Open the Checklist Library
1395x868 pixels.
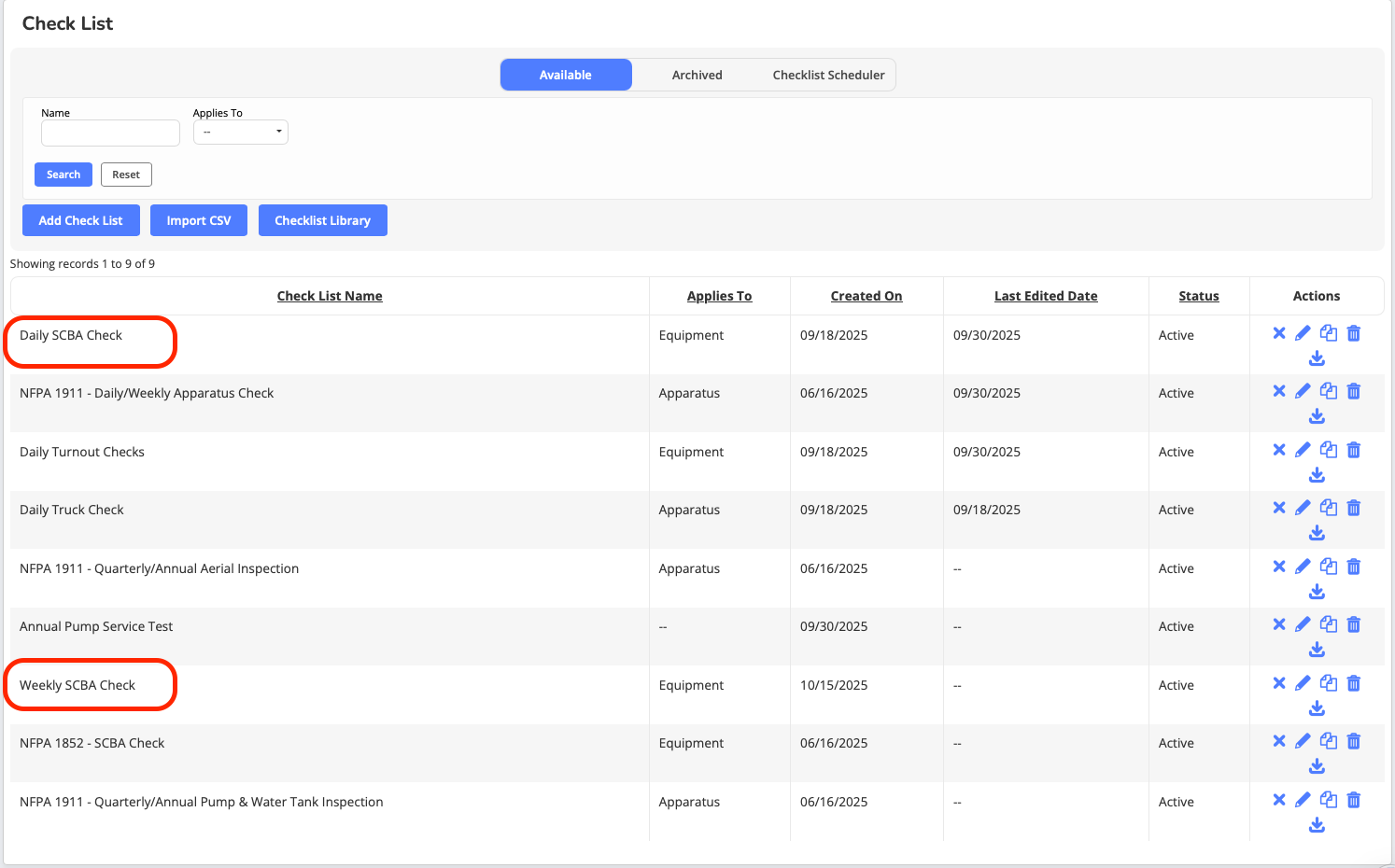tap(322, 220)
